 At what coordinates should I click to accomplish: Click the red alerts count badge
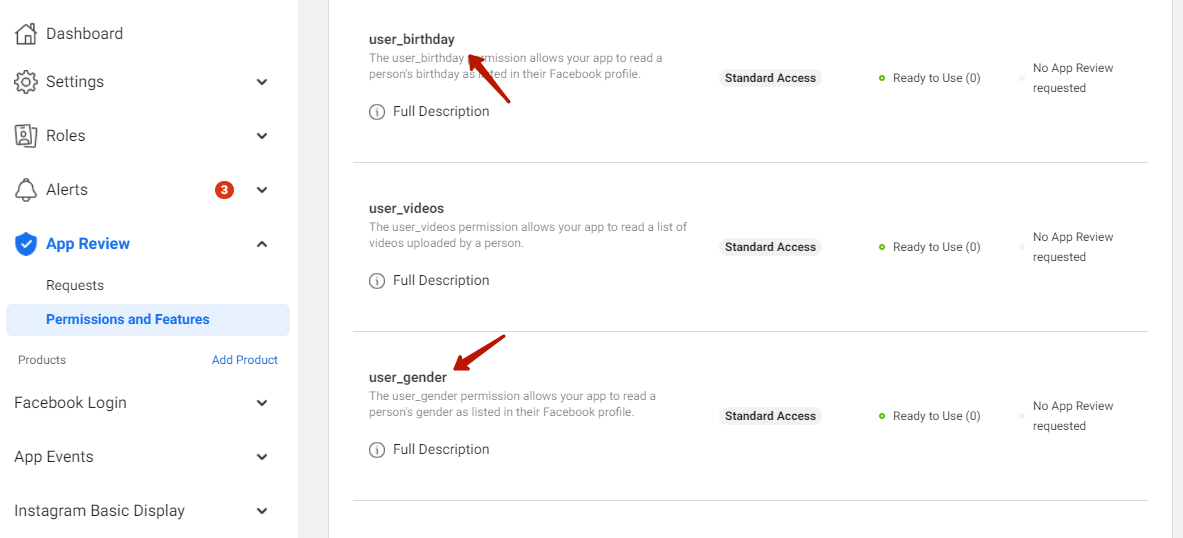tap(224, 190)
